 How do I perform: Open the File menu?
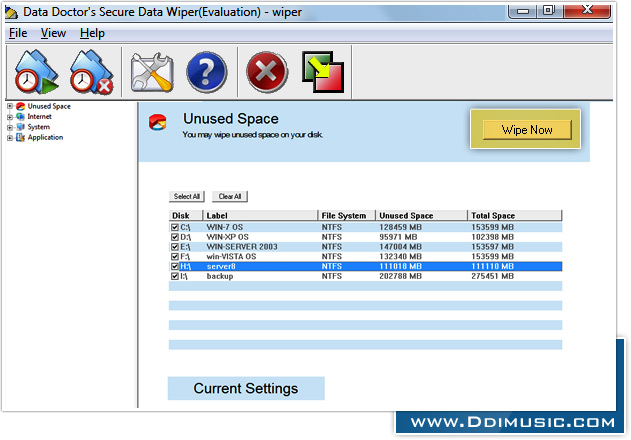pos(18,33)
